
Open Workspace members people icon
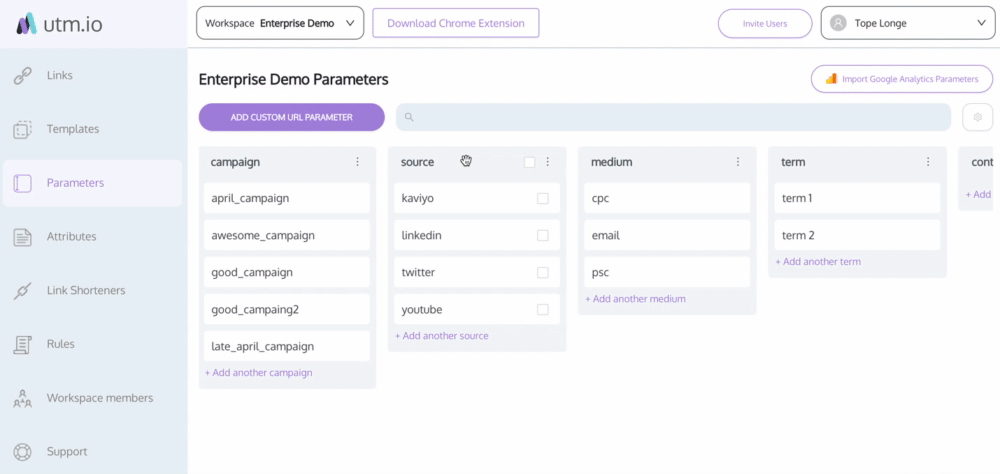[22, 398]
